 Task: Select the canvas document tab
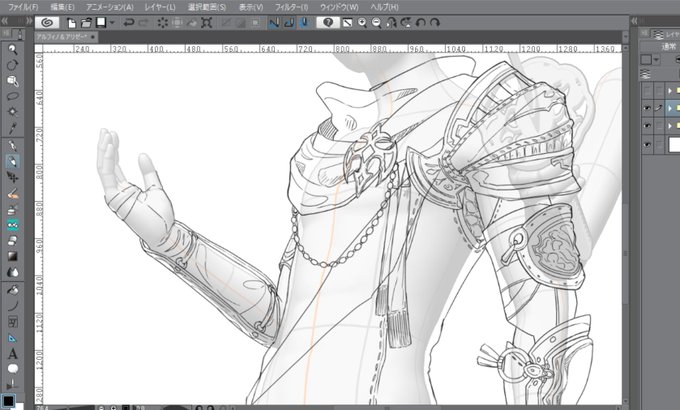click(66, 37)
